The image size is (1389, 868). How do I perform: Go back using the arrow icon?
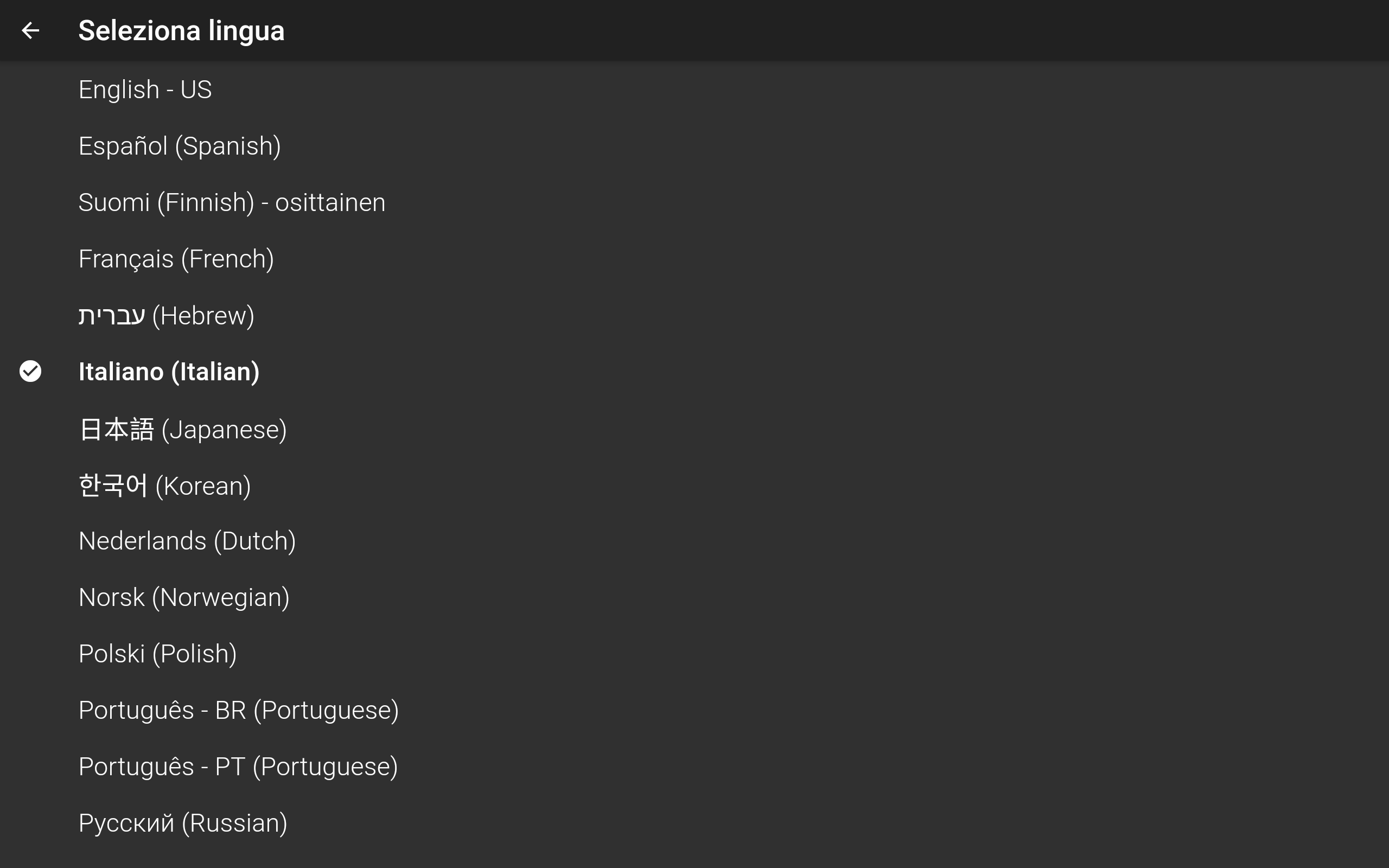(x=30, y=30)
